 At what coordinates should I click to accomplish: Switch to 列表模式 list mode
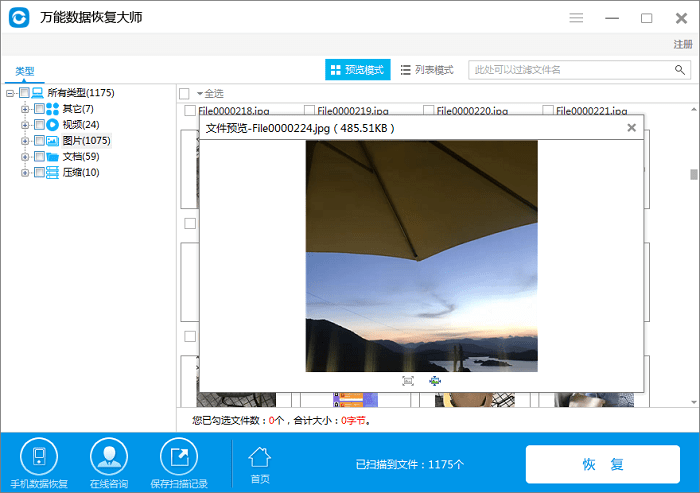(427, 70)
